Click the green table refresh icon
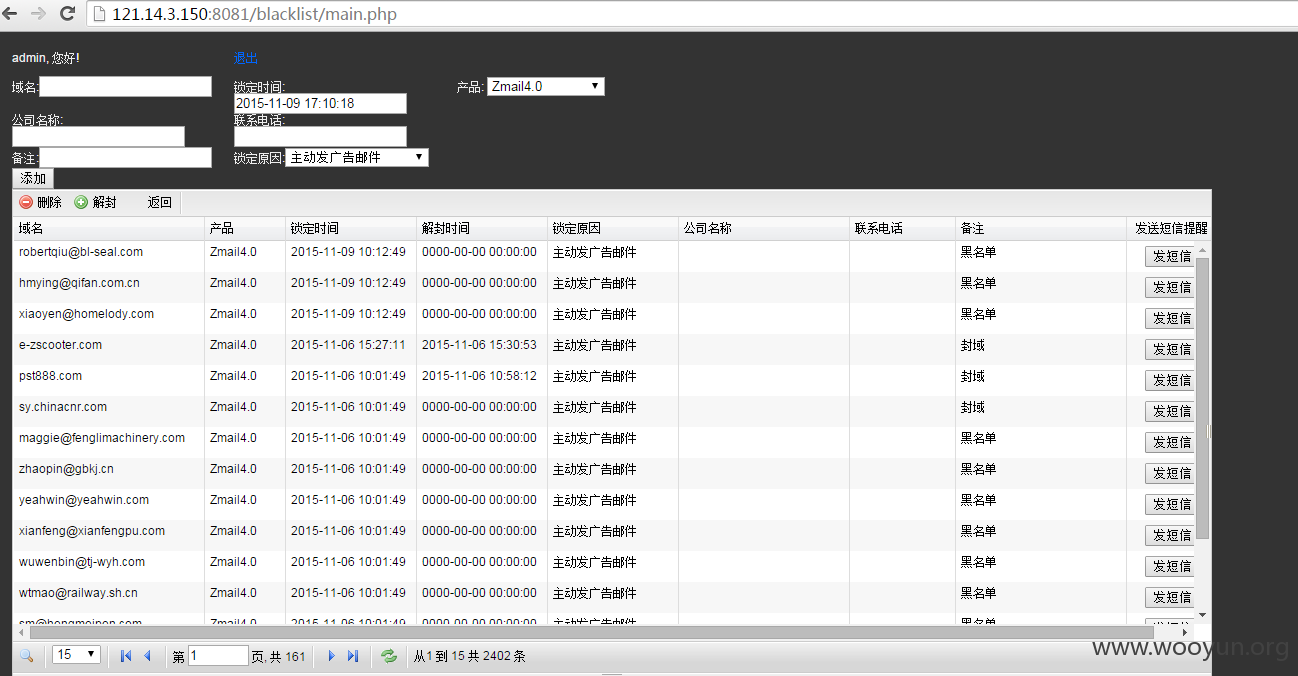The height and width of the screenshot is (676, 1298). point(389,656)
